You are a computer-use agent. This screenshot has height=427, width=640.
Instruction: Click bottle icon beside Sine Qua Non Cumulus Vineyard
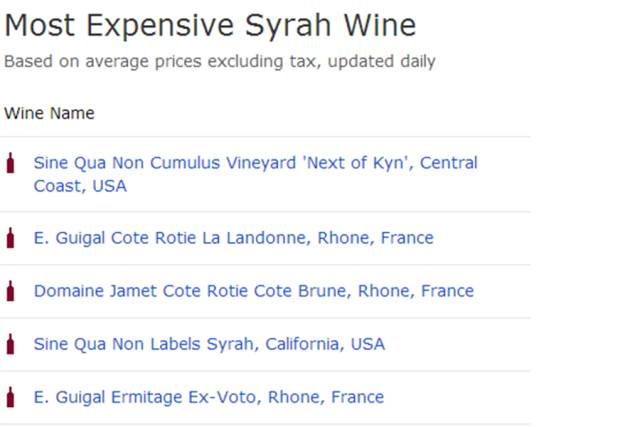coord(11,163)
